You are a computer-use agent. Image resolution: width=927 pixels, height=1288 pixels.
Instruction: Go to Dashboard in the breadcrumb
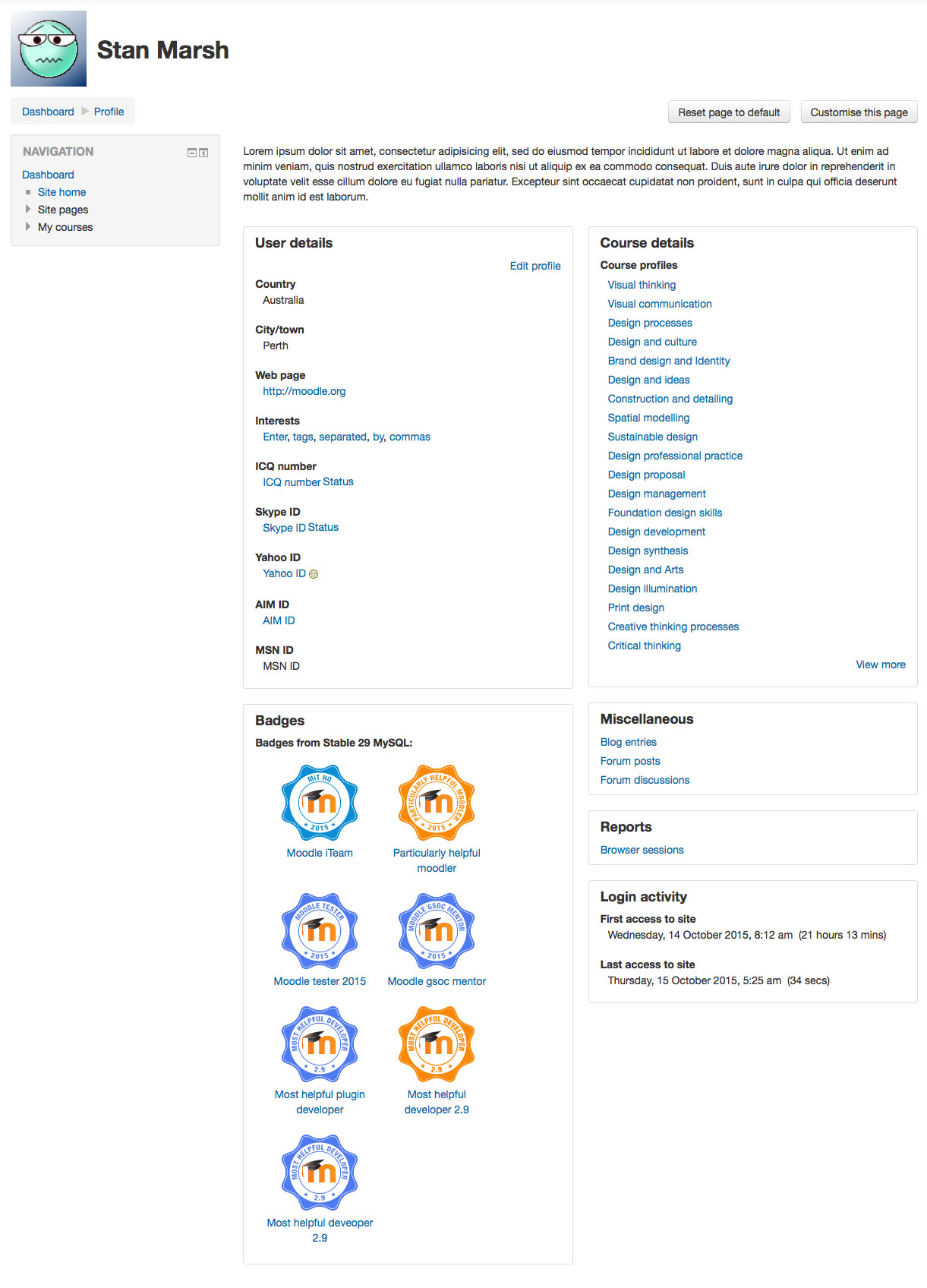pos(48,112)
